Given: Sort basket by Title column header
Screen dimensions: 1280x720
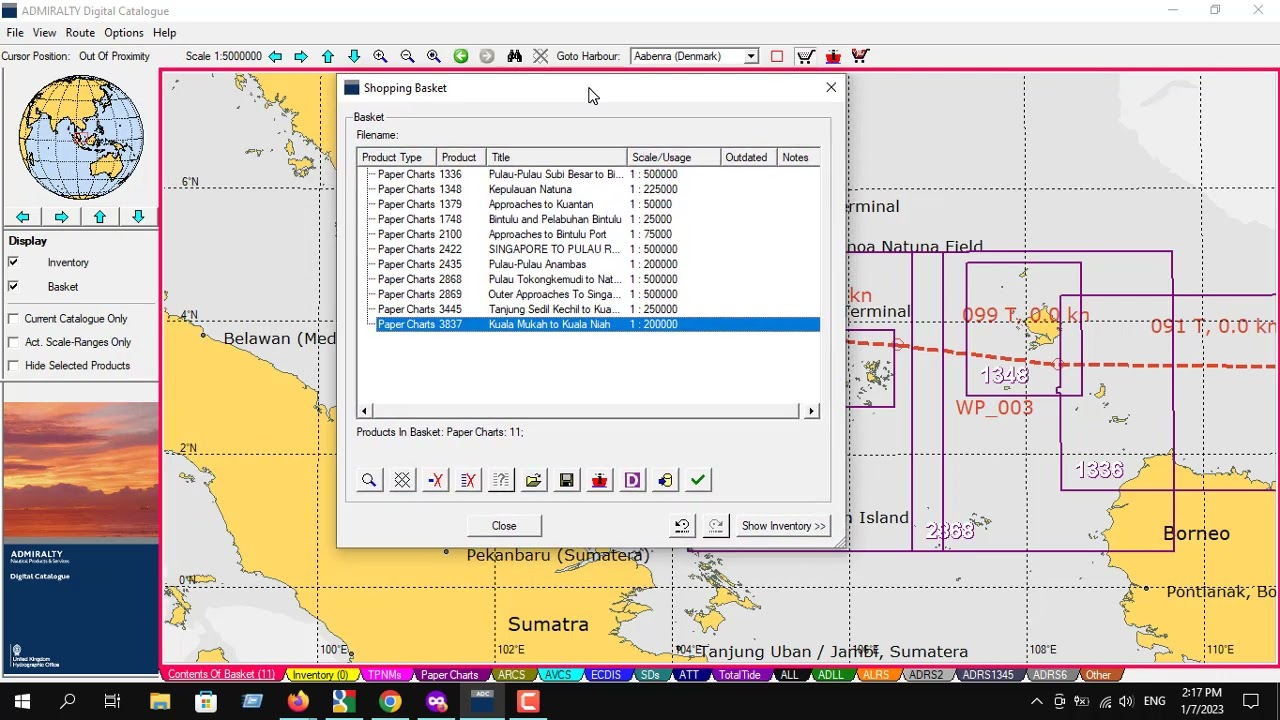Looking at the screenshot, I should point(557,158).
